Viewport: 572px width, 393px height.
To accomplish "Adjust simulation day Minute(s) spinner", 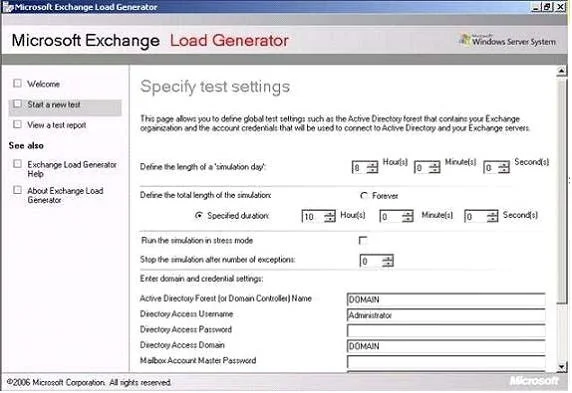I will point(434,168).
